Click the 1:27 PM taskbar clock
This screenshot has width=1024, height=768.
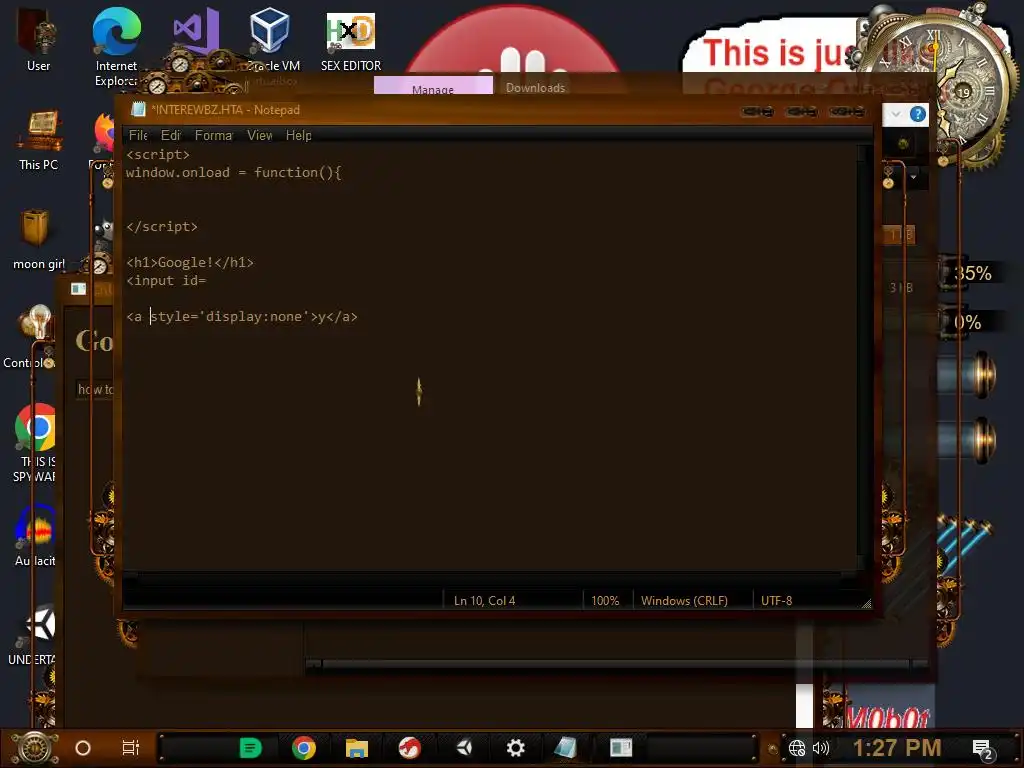tap(897, 748)
